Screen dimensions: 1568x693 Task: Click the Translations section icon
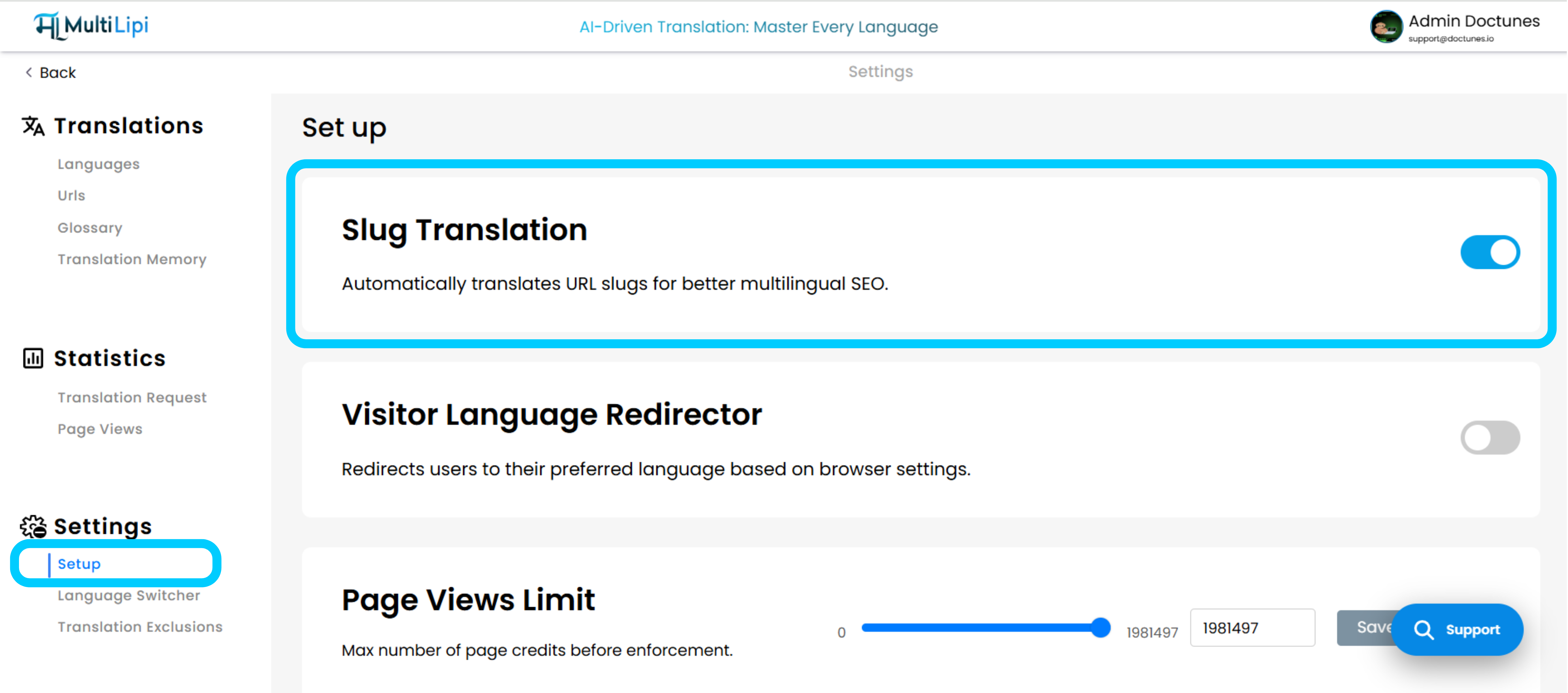(x=33, y=126)
